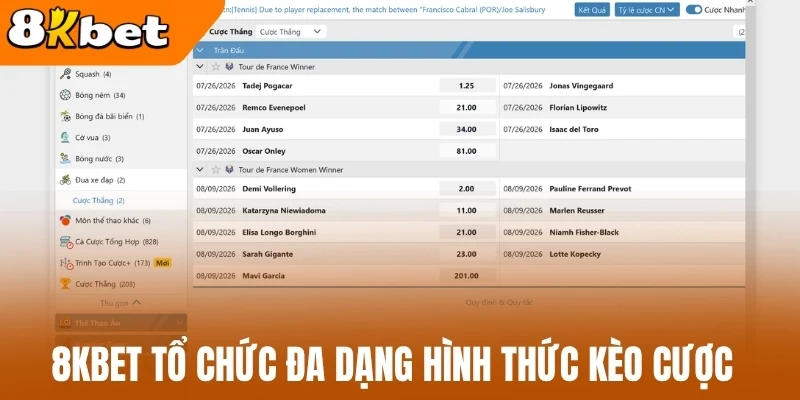This screenshot has width=800, height=400.
Task: Bet on Katarzyna Niewiadoma at 11.00
Action: pyautogui.click(x=467, y=210)
